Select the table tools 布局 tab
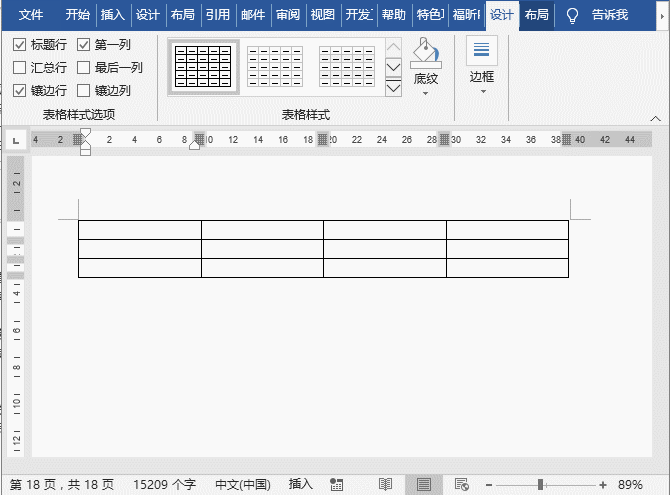 (537, 15)
